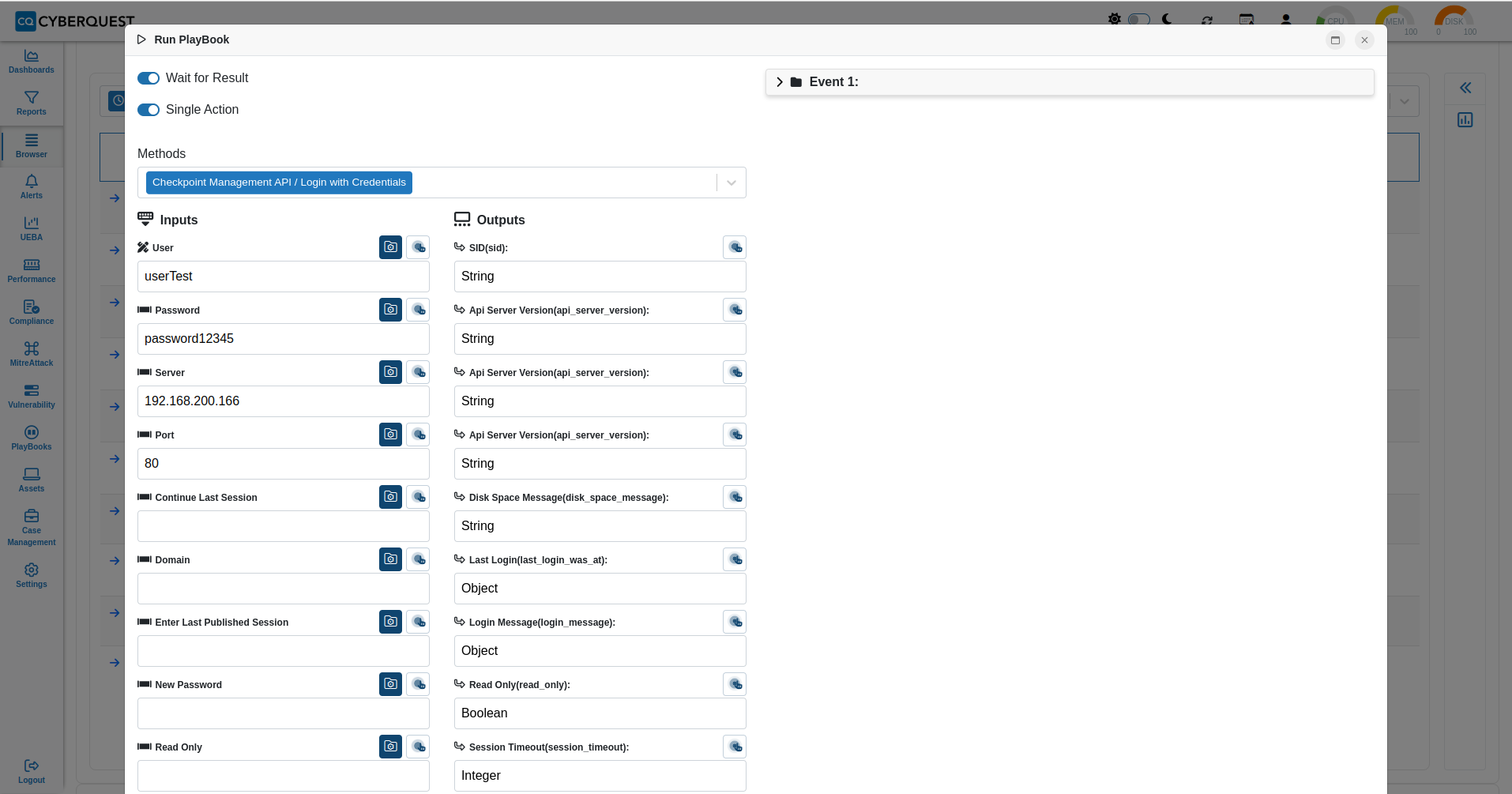The width and height of the screenshot is (1512, 794).
Task: Open Alerts in the sidebar
Action: pos(32,187)
